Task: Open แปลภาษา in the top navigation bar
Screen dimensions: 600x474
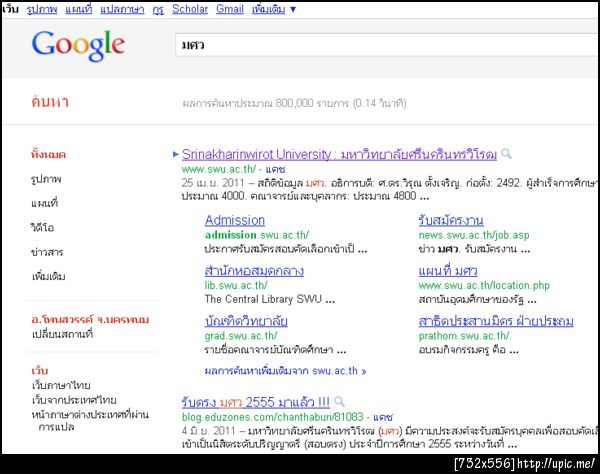Action: pyautogui.click(x=122, y=9)
